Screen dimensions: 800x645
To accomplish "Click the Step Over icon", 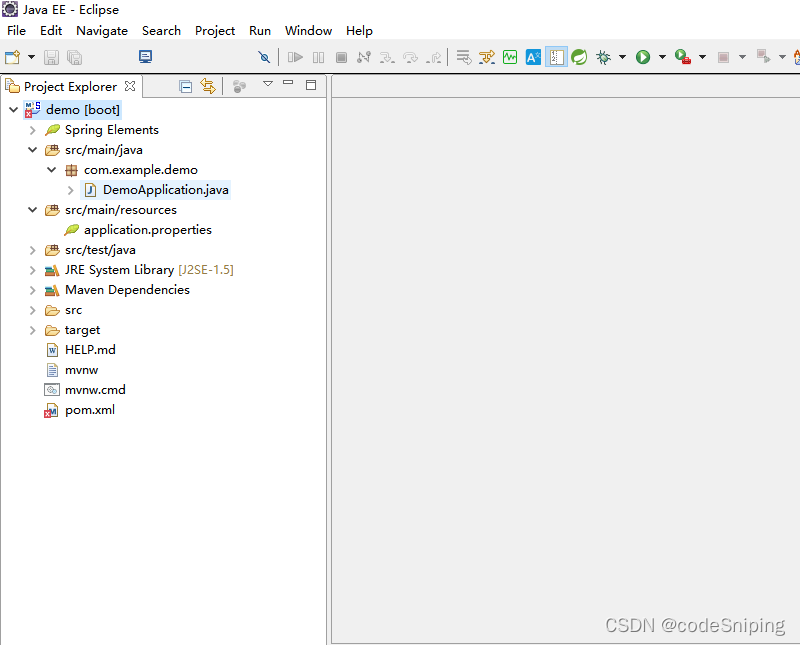I will (410, 57).
